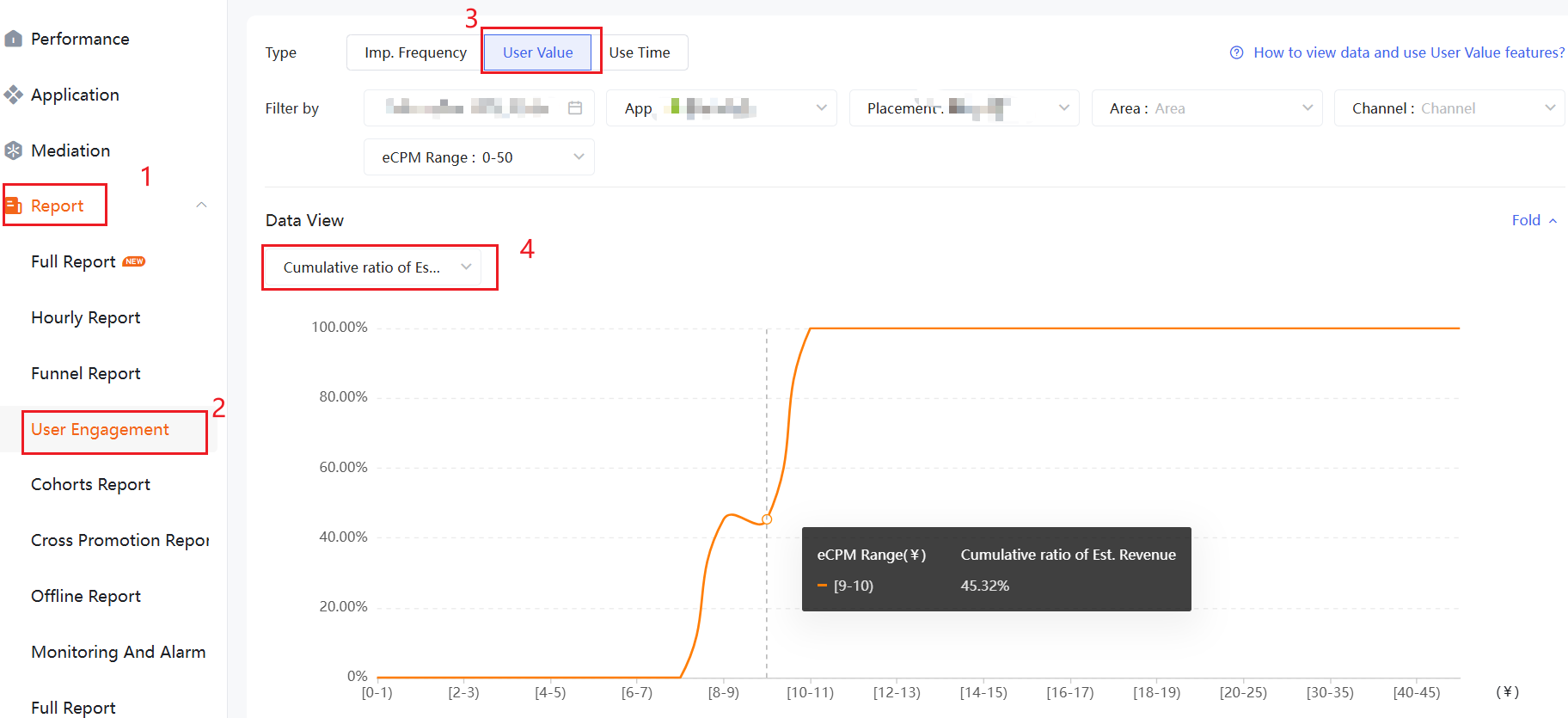The width and height of the screenshot is (1568, 718).
Task: Open the Cohorts Report page
Action: pos(90,484)
